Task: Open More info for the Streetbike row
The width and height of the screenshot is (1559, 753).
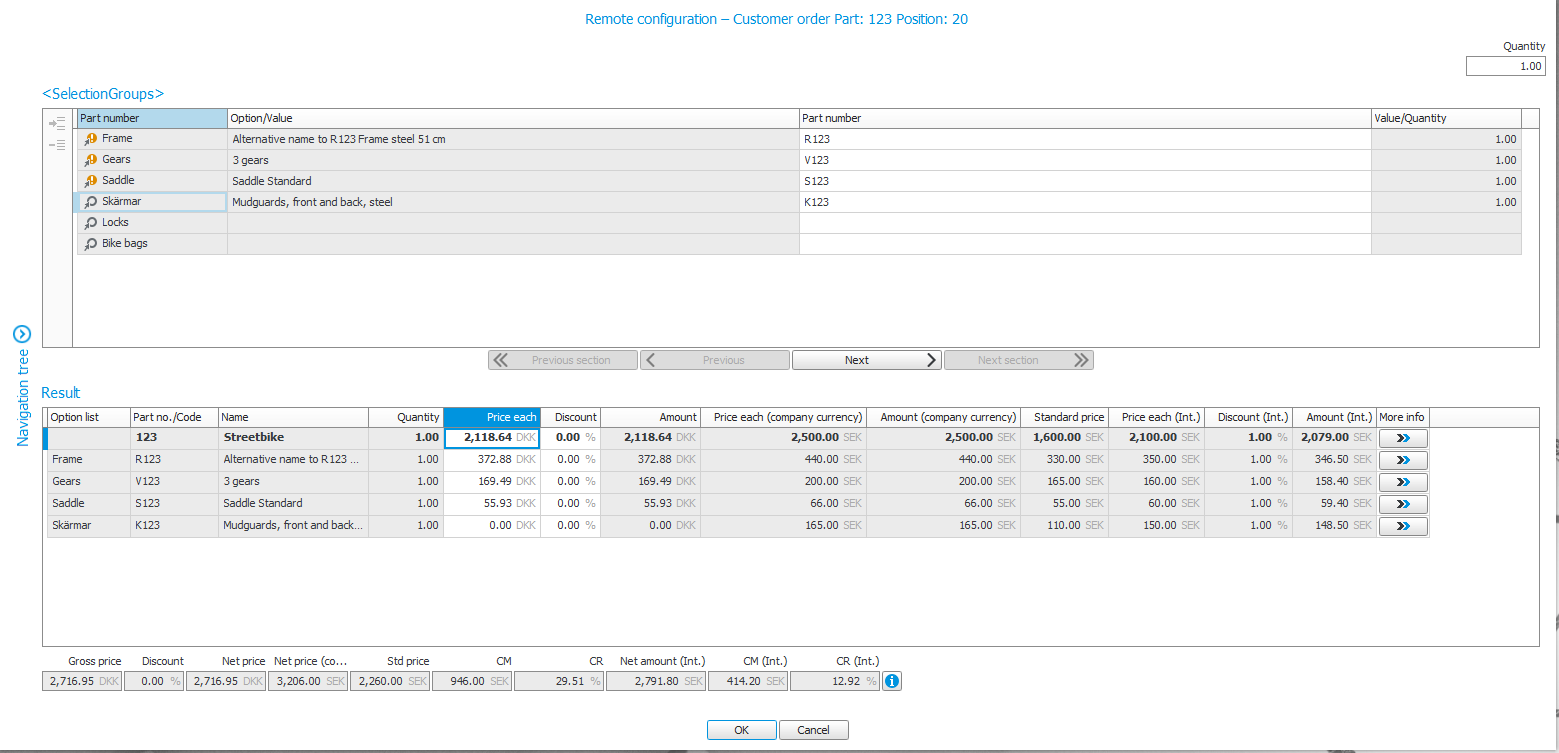Action: pyautogui.click(x=1402, y=438)
